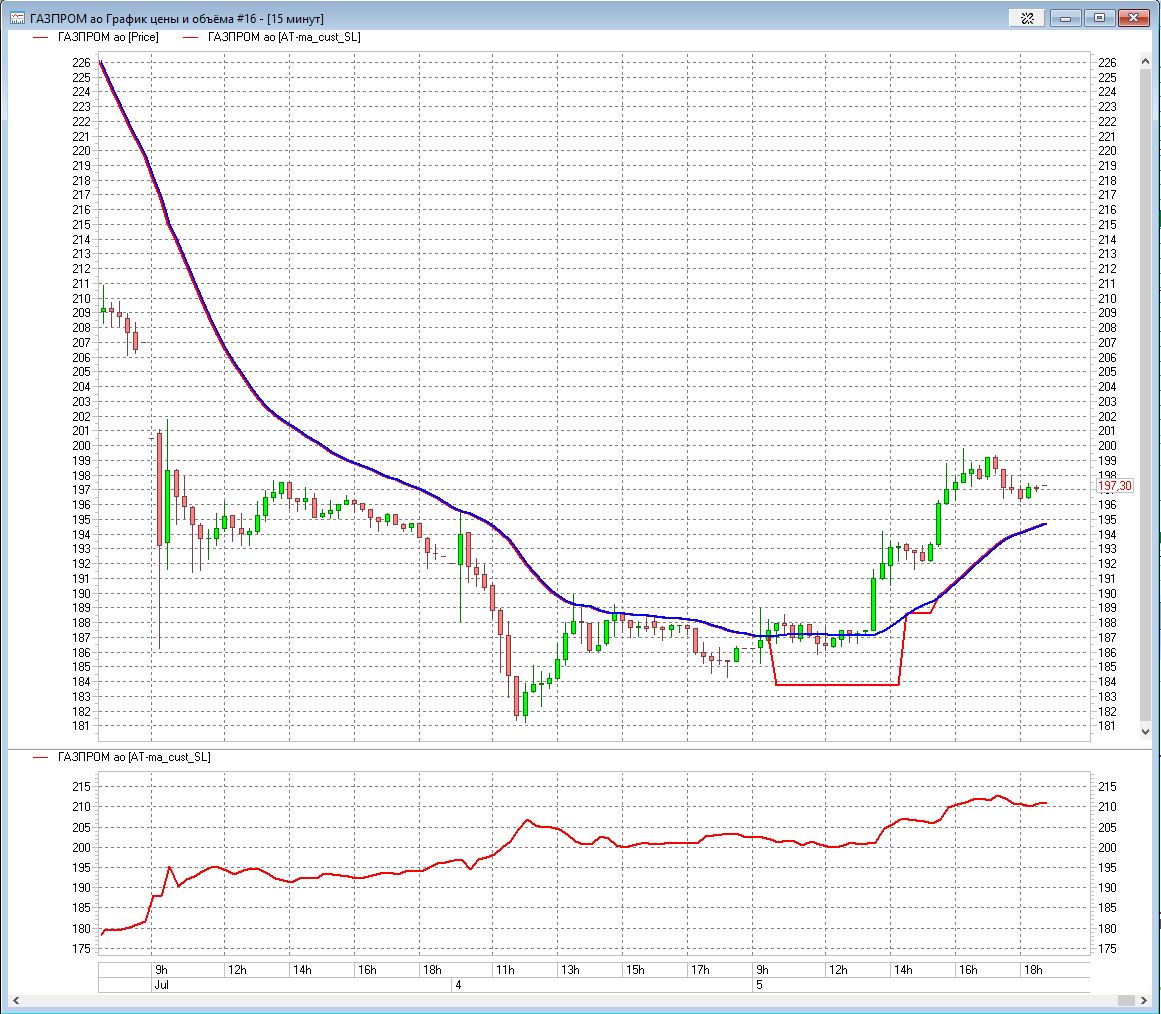Click the horizontal scrollbar right arrow
Screen dimensions: 1161x1014
(x=1145, y=1000)
